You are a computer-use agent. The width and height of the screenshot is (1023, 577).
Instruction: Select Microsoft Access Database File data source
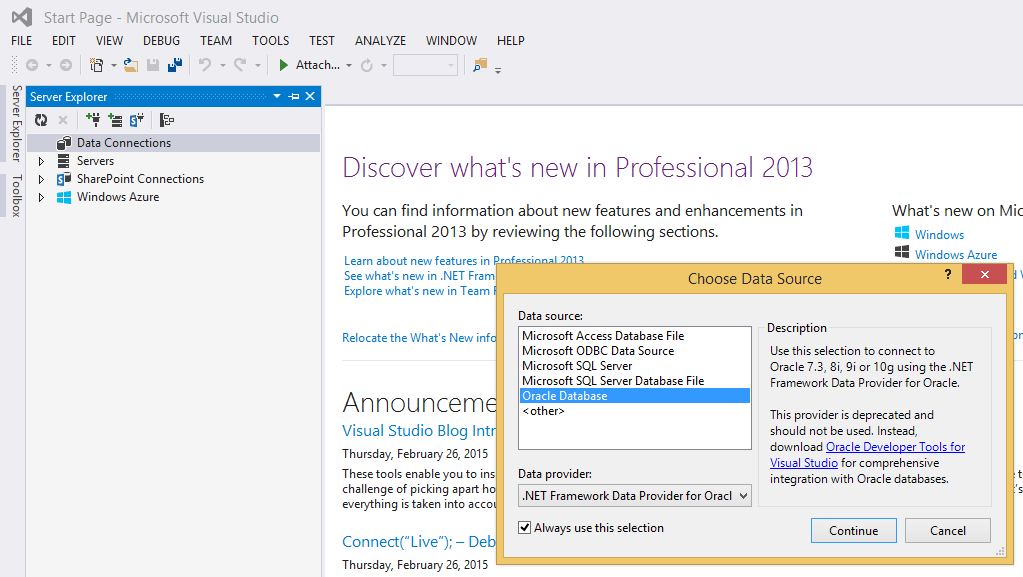[634, 335]
